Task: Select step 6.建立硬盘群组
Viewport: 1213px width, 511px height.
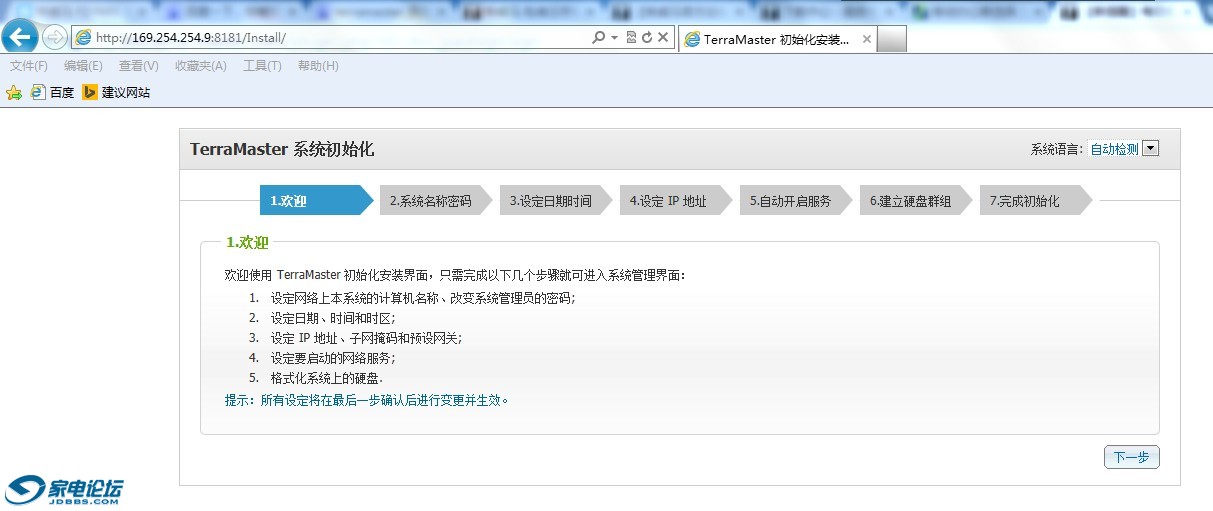Action: tap(916, 200)
